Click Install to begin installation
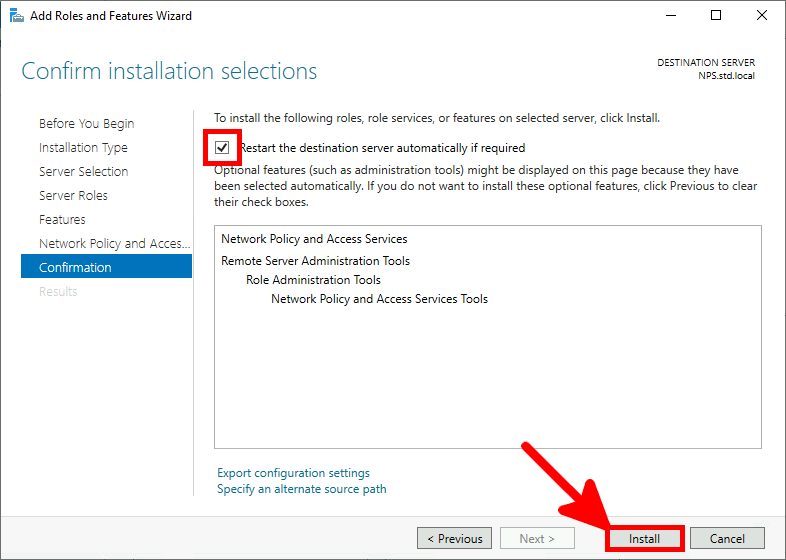This screenshot has height=560, width=786. [x=644, y=539]
